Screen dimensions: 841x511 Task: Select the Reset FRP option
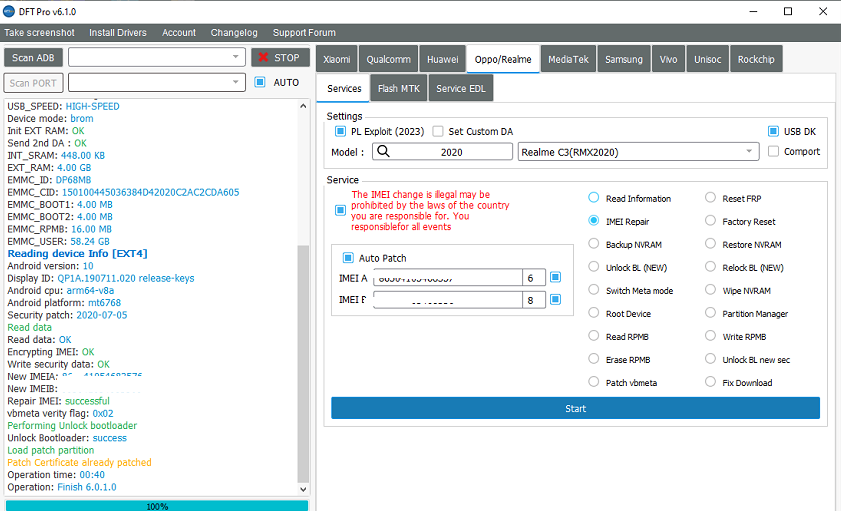[x=710, y=198]
